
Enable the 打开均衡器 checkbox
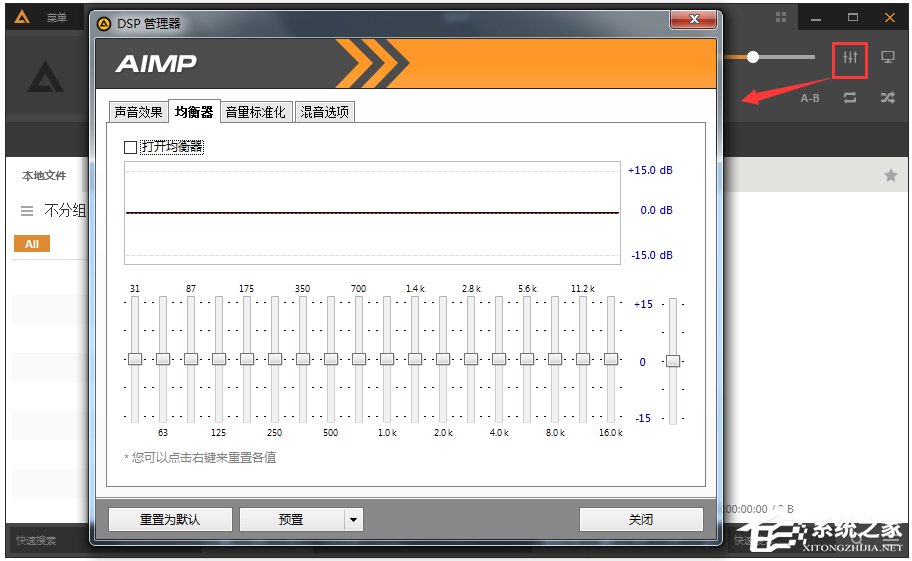point(130,147)
